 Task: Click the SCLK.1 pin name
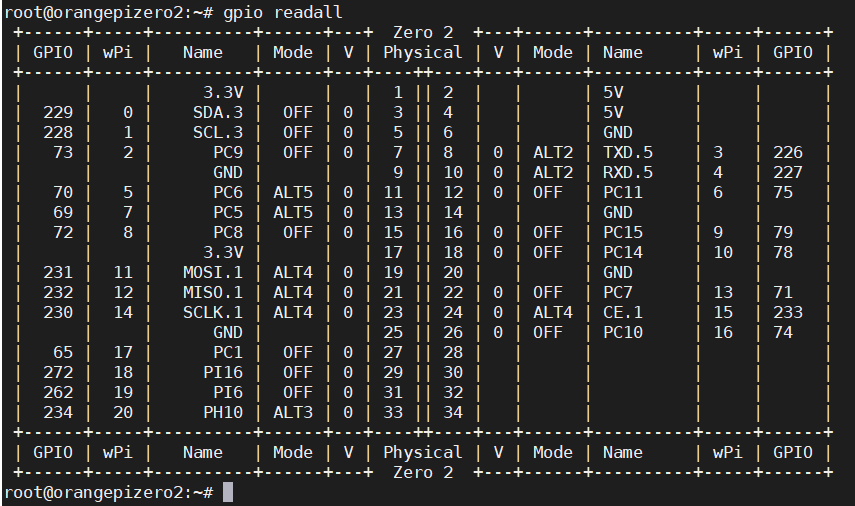click(x=213, y=312)
